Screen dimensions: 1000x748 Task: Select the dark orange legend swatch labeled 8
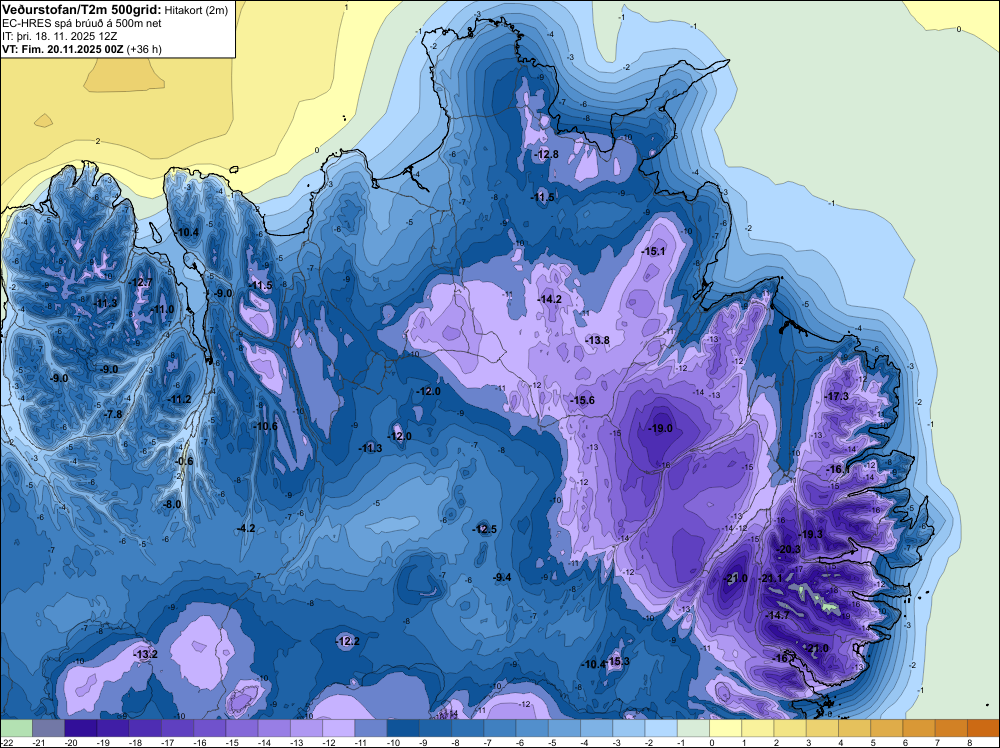pos(983,728)
